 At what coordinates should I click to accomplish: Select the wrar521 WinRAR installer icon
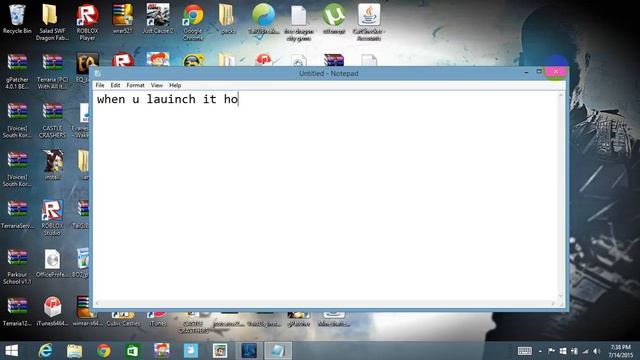pyautogui.click(x=122, y=19)
